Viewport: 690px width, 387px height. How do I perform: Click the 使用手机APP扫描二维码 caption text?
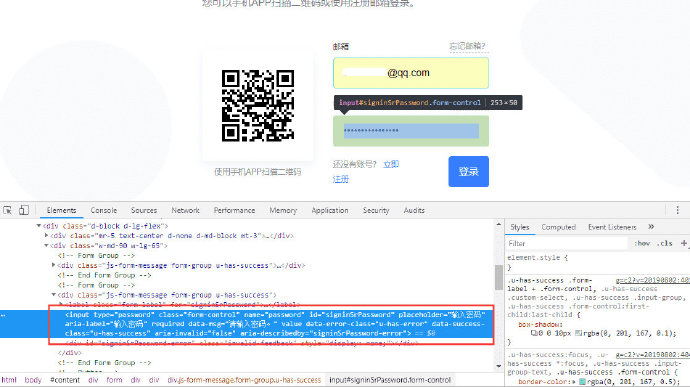[x=257, y=172]
